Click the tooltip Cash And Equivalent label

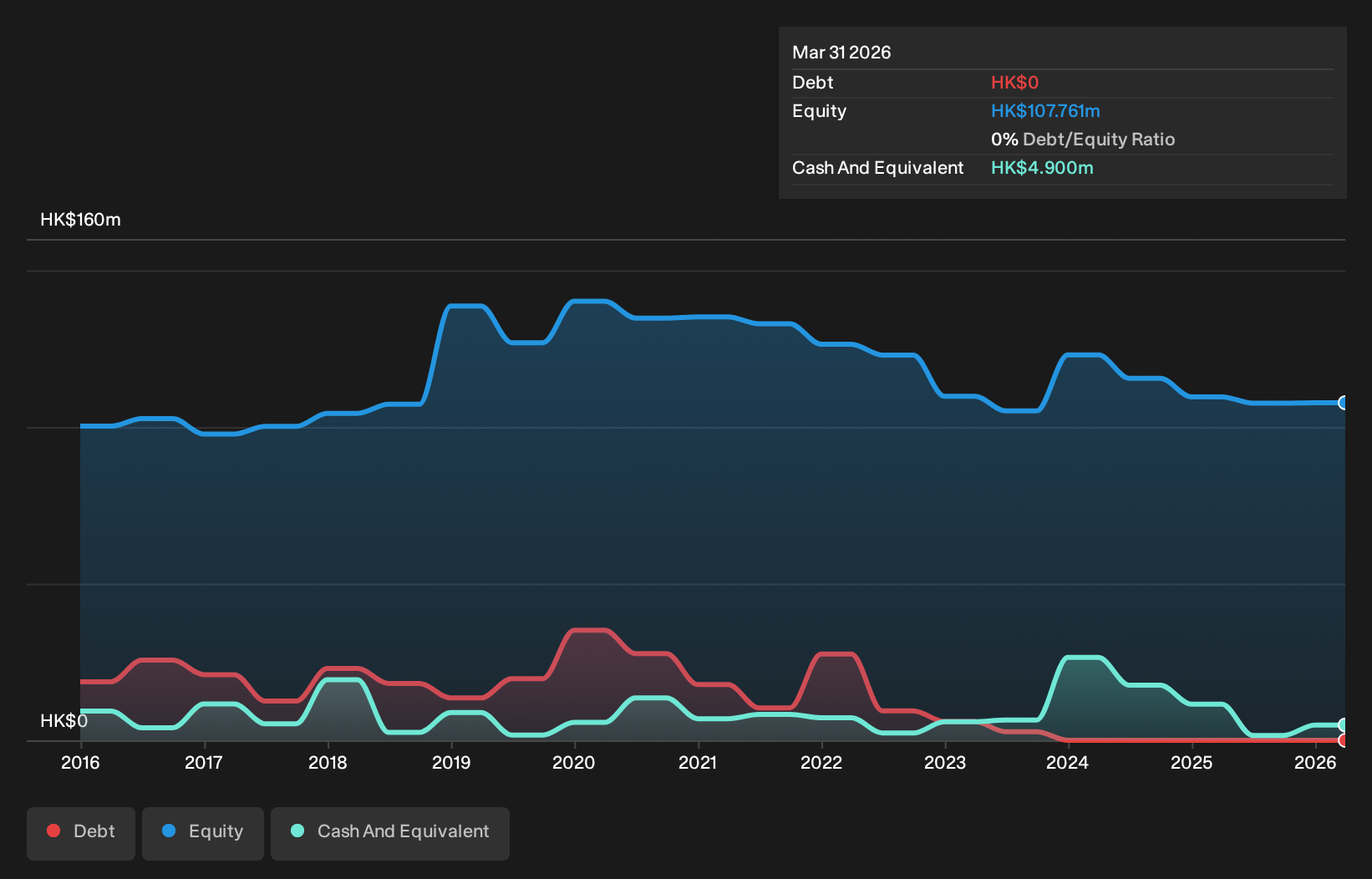coord(877,168)
